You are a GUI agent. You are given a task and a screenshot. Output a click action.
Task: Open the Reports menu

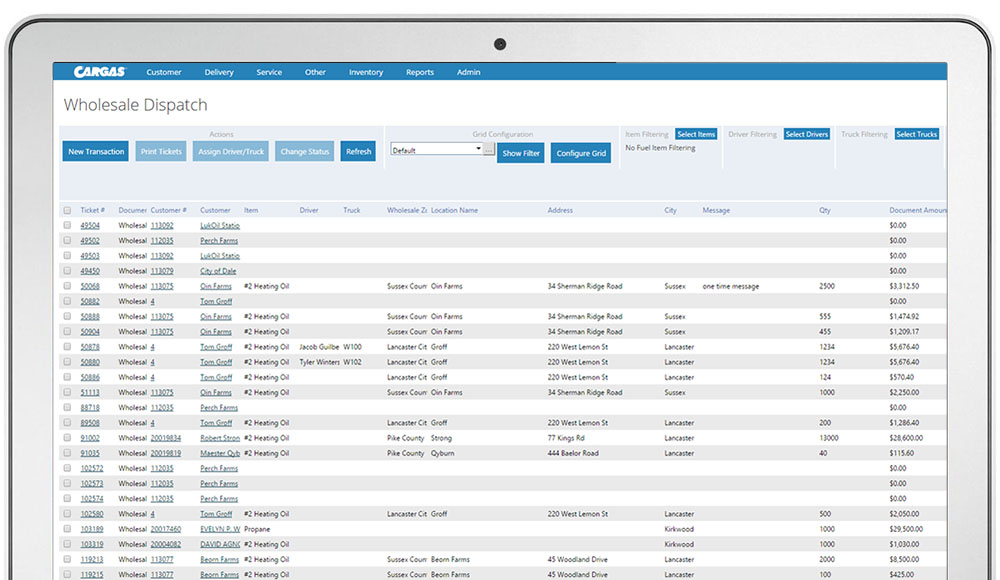pyautogui.click(x=420, y=72)
